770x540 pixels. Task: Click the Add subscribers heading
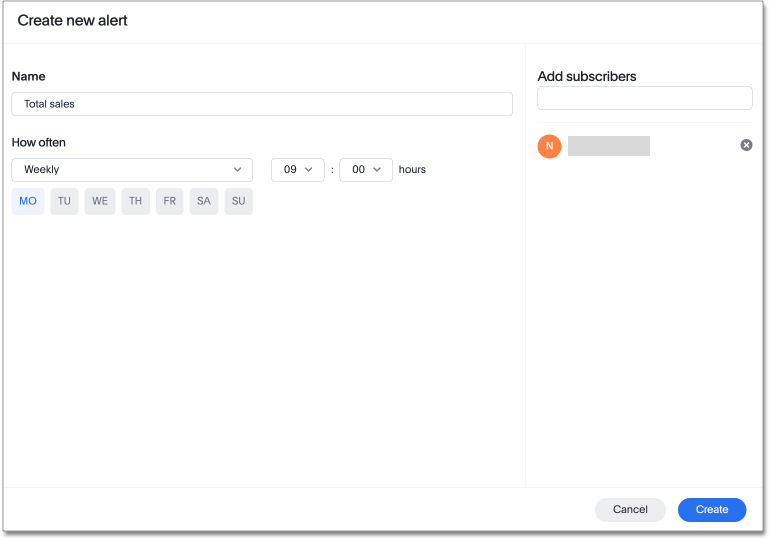pyautogui.click(x=587, y=76)
